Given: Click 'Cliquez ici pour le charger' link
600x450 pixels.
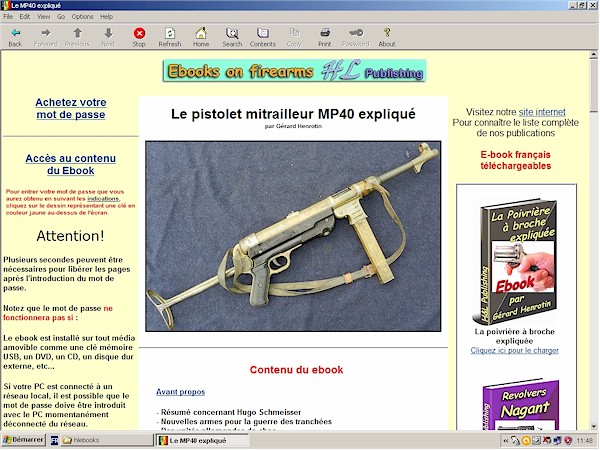Looking at the screenshot, I should pyautogui.click(x=514, y=350).
